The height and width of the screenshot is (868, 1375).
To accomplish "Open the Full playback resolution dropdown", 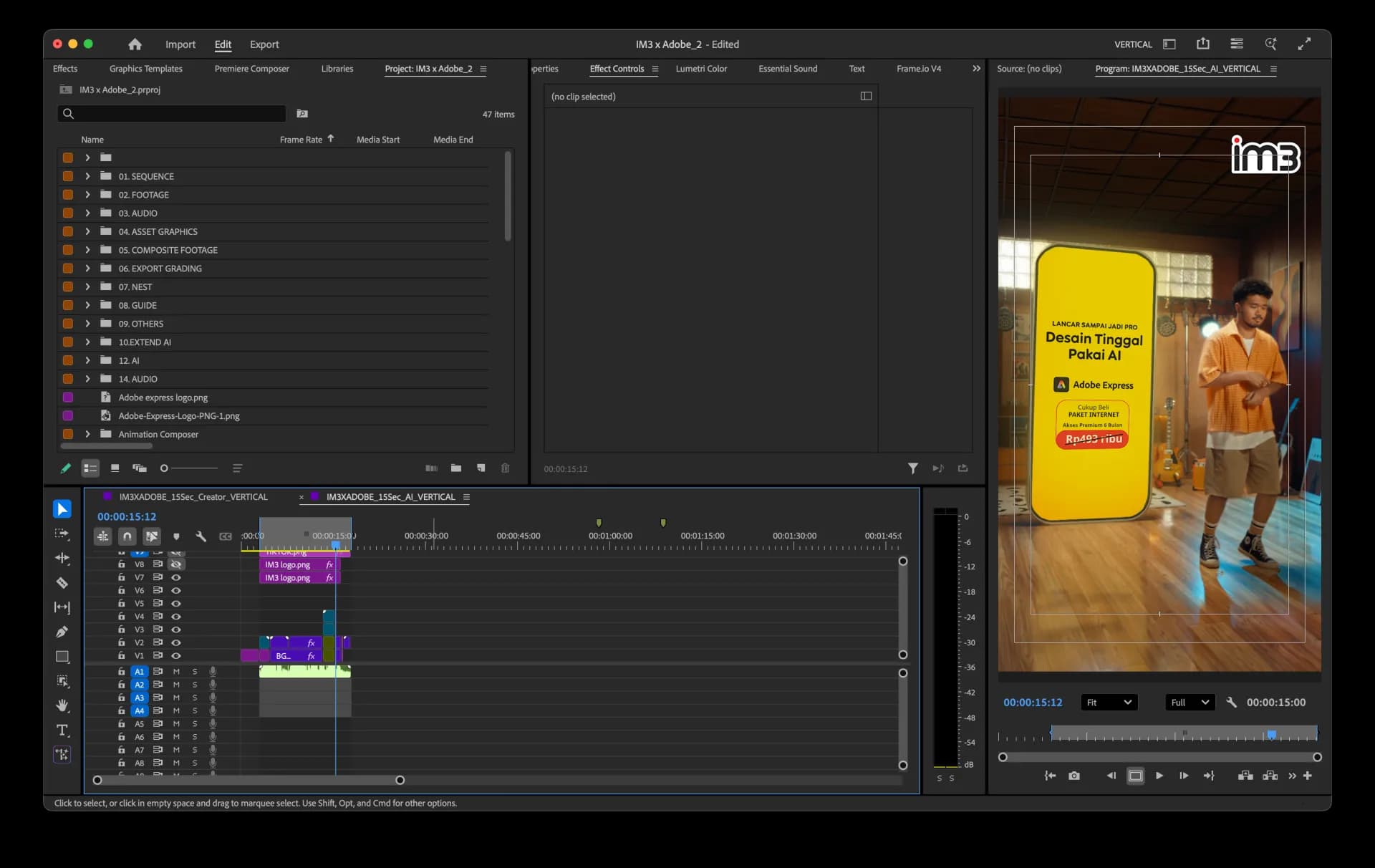I will [x=1190, y=703].
